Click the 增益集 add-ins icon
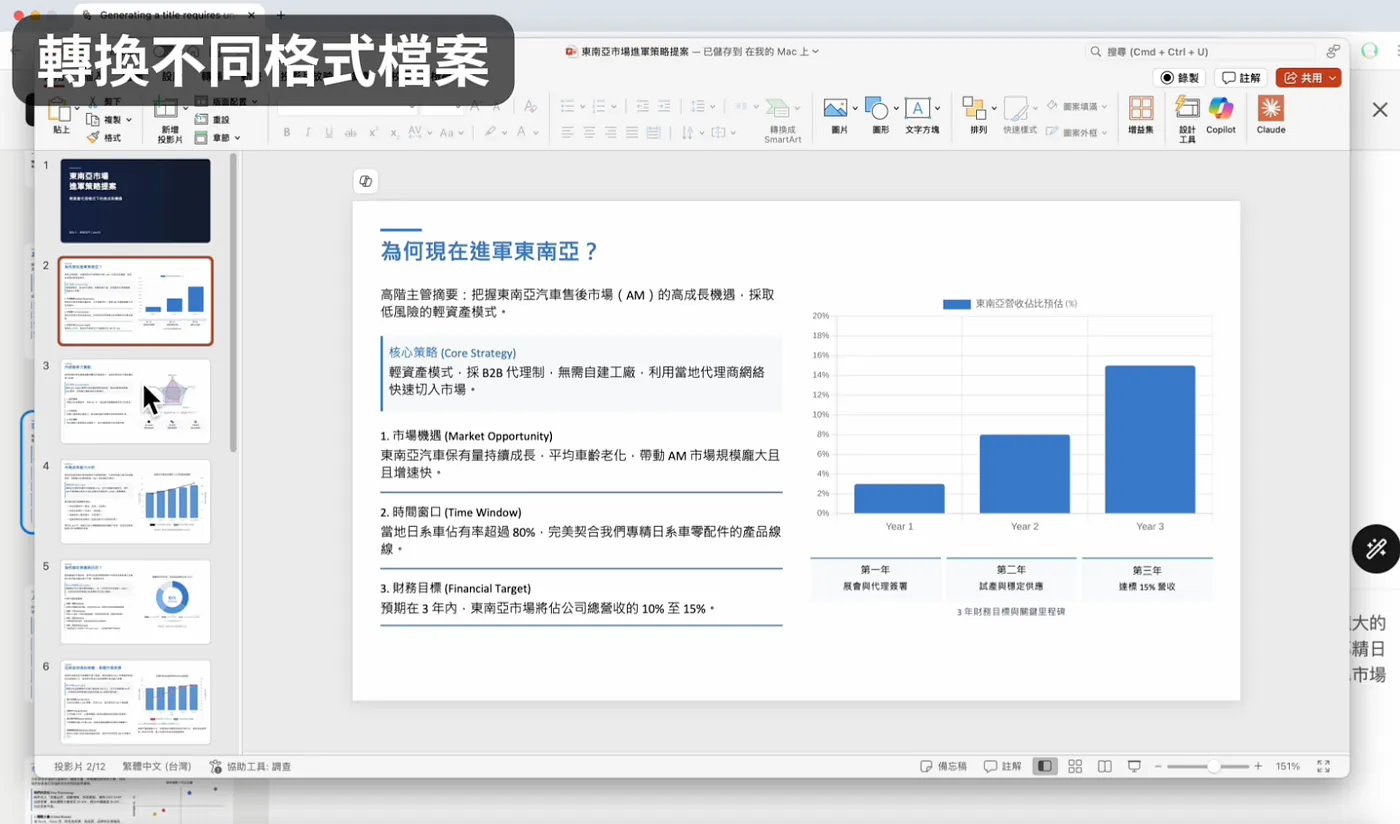The width and height of the screenshot is (1400, 824). coord(1140,108)
